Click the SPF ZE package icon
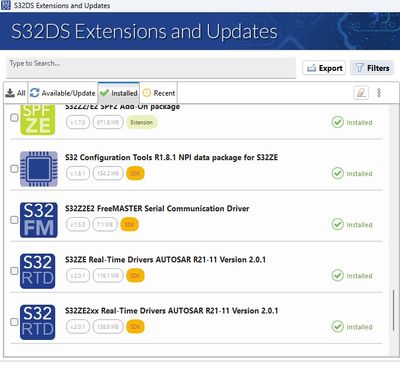The width and height of the screenshot is (400, 385). tap(38, 120)
